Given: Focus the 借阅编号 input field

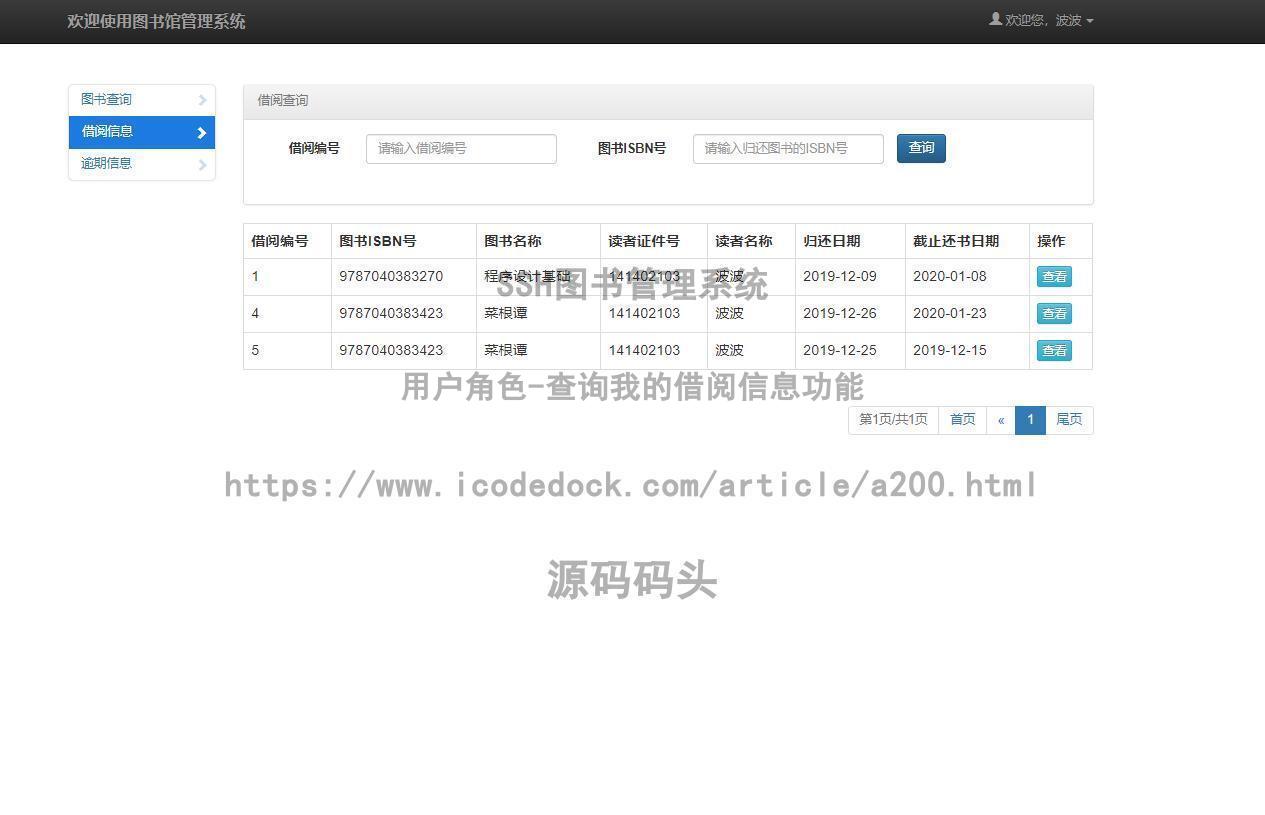Looking at the screenshot, I should [461, 149].
